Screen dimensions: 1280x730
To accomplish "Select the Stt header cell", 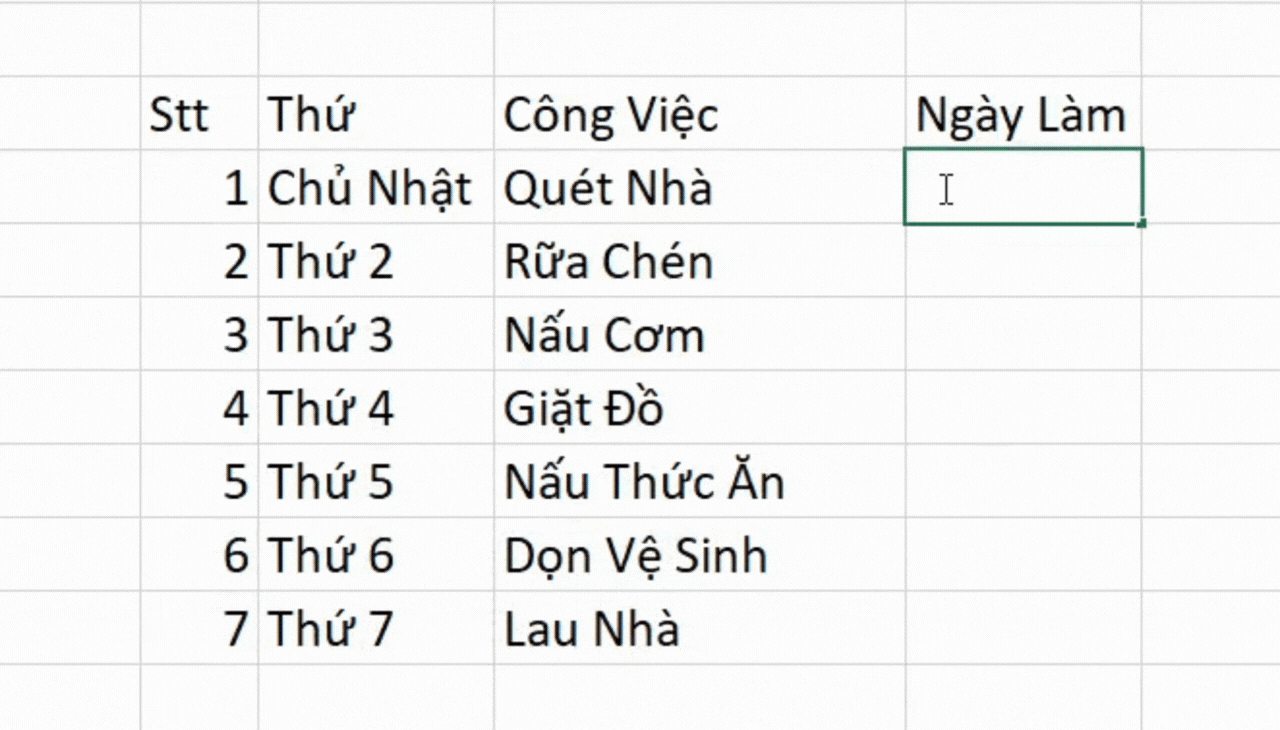I will 199,113.
